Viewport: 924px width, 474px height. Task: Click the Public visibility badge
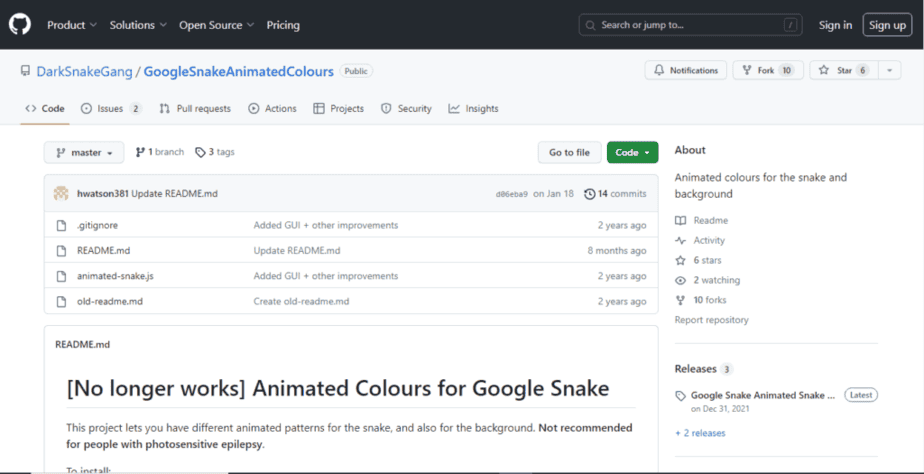(356, 71)
